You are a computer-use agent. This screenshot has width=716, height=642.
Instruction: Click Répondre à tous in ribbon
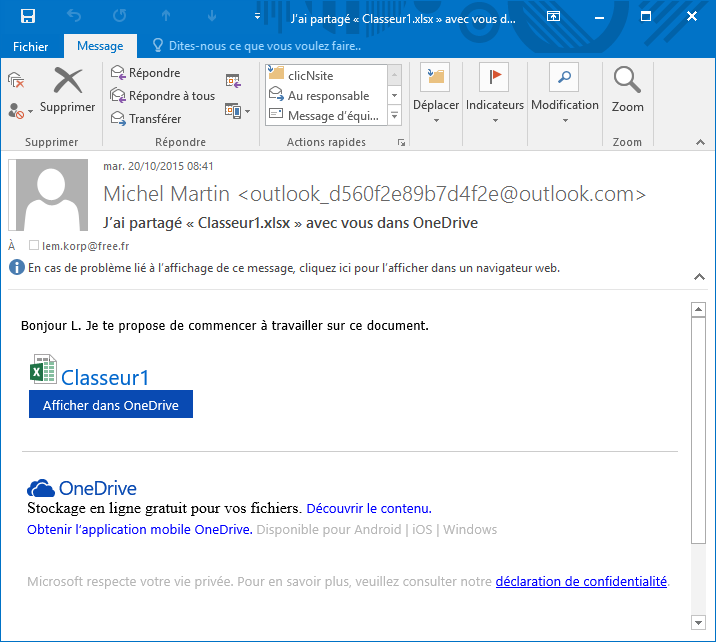[x=162, y=96]
